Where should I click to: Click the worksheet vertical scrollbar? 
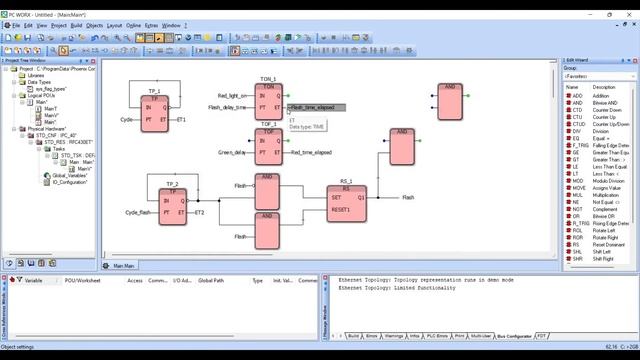pos(553,84)
